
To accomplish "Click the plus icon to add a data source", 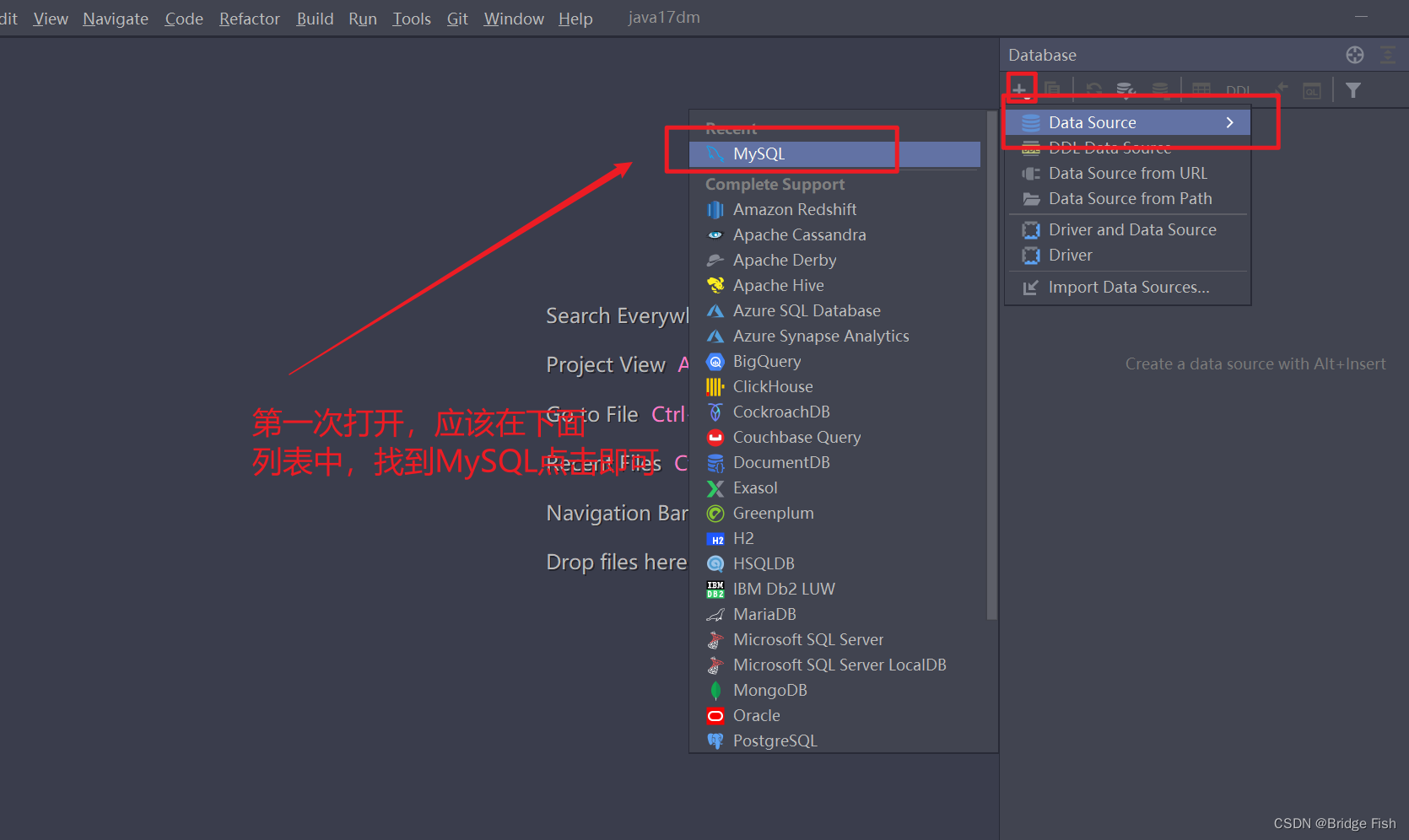I will point(1021,89).
